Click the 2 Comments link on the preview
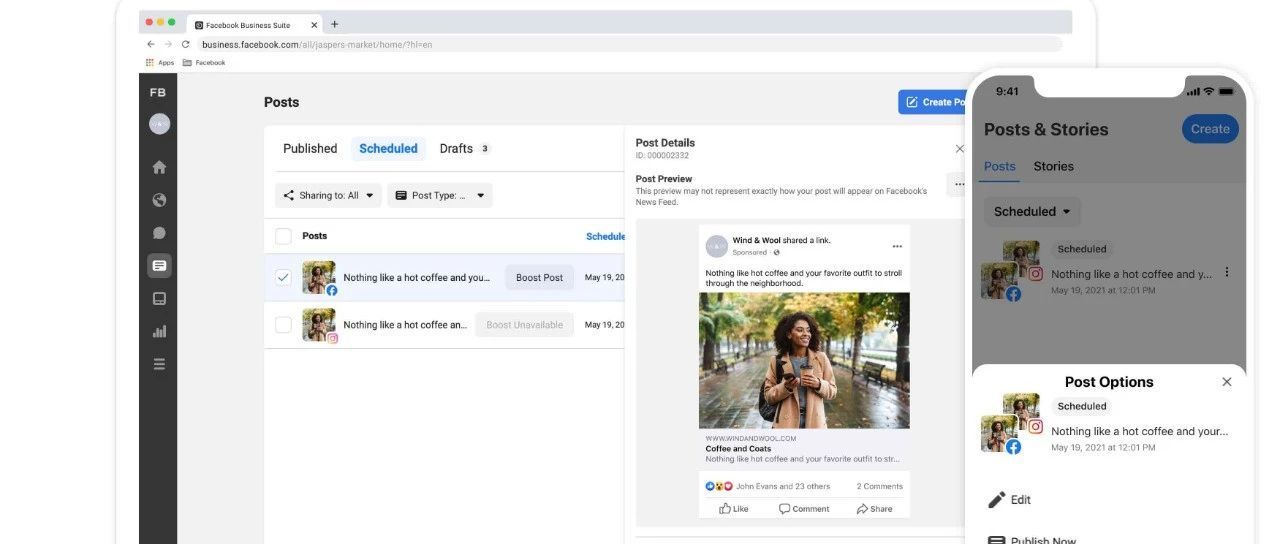 (x=880, y=486)
